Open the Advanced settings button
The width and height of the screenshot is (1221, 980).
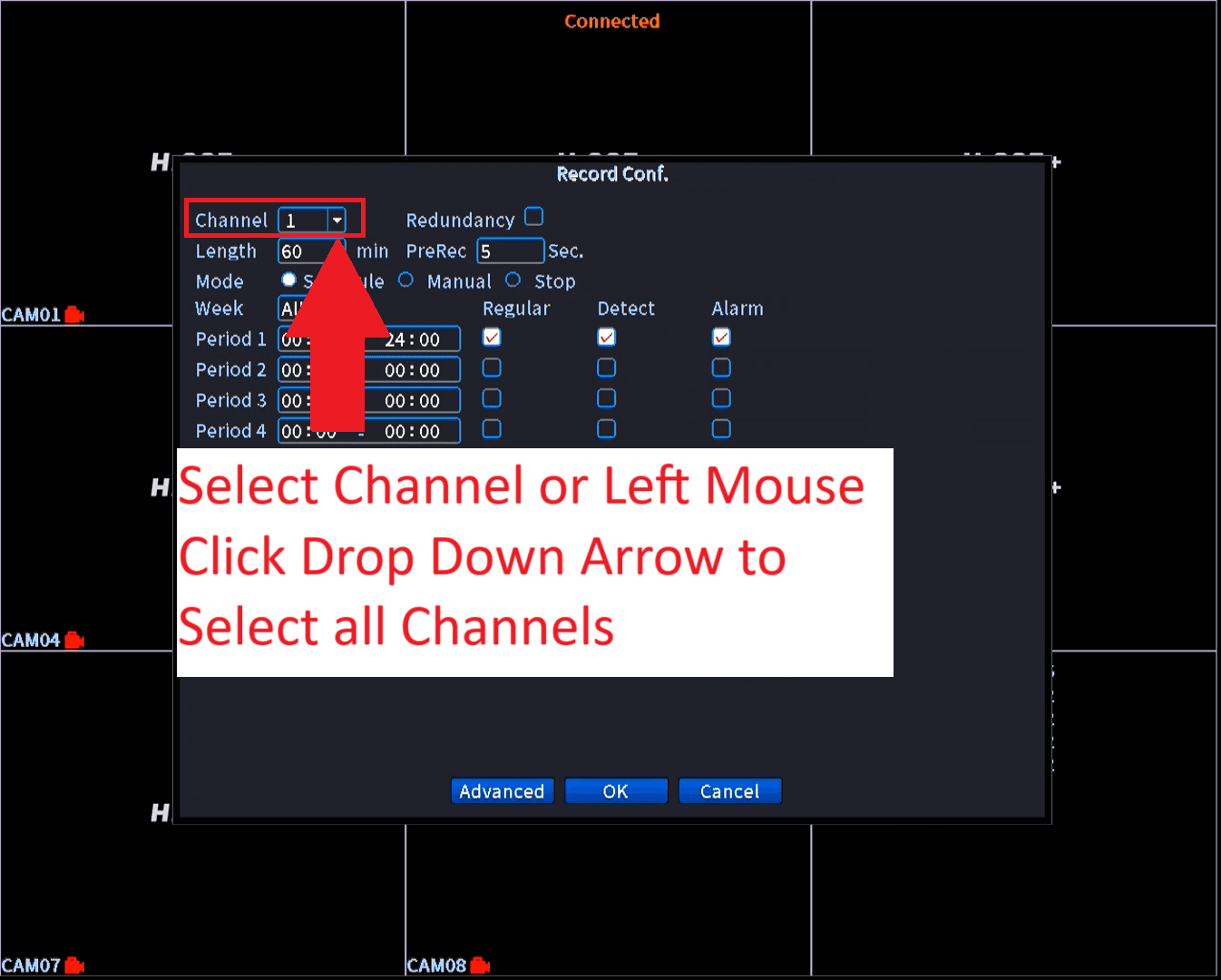pos(503,791)
